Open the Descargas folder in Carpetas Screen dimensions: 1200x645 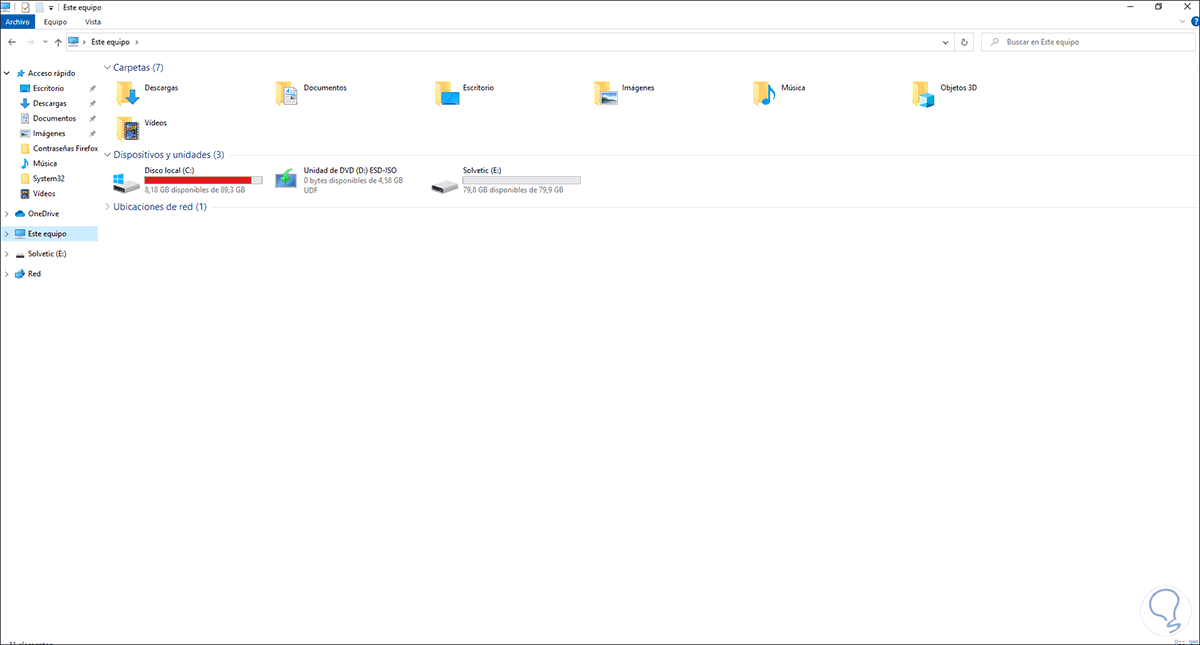point(148,93)
